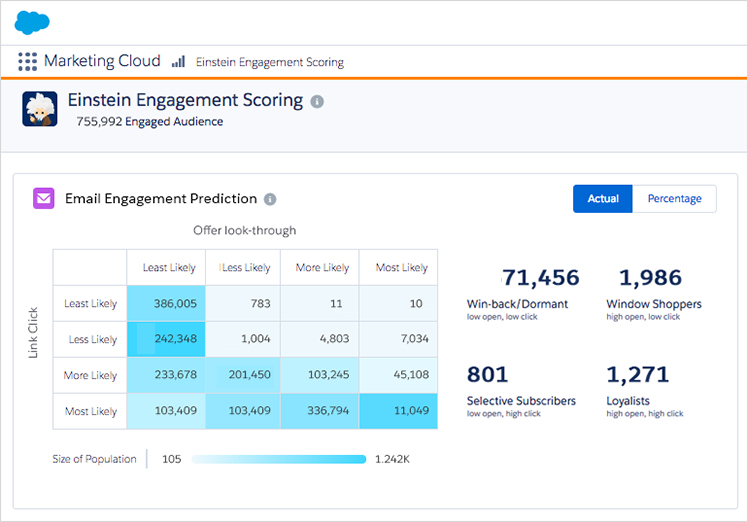Viewport: 748px width, 522px height.
Task: Click info icon next to Einstein Engagement Scoring title
Action: pyautogui.click(x=317, y=101)
